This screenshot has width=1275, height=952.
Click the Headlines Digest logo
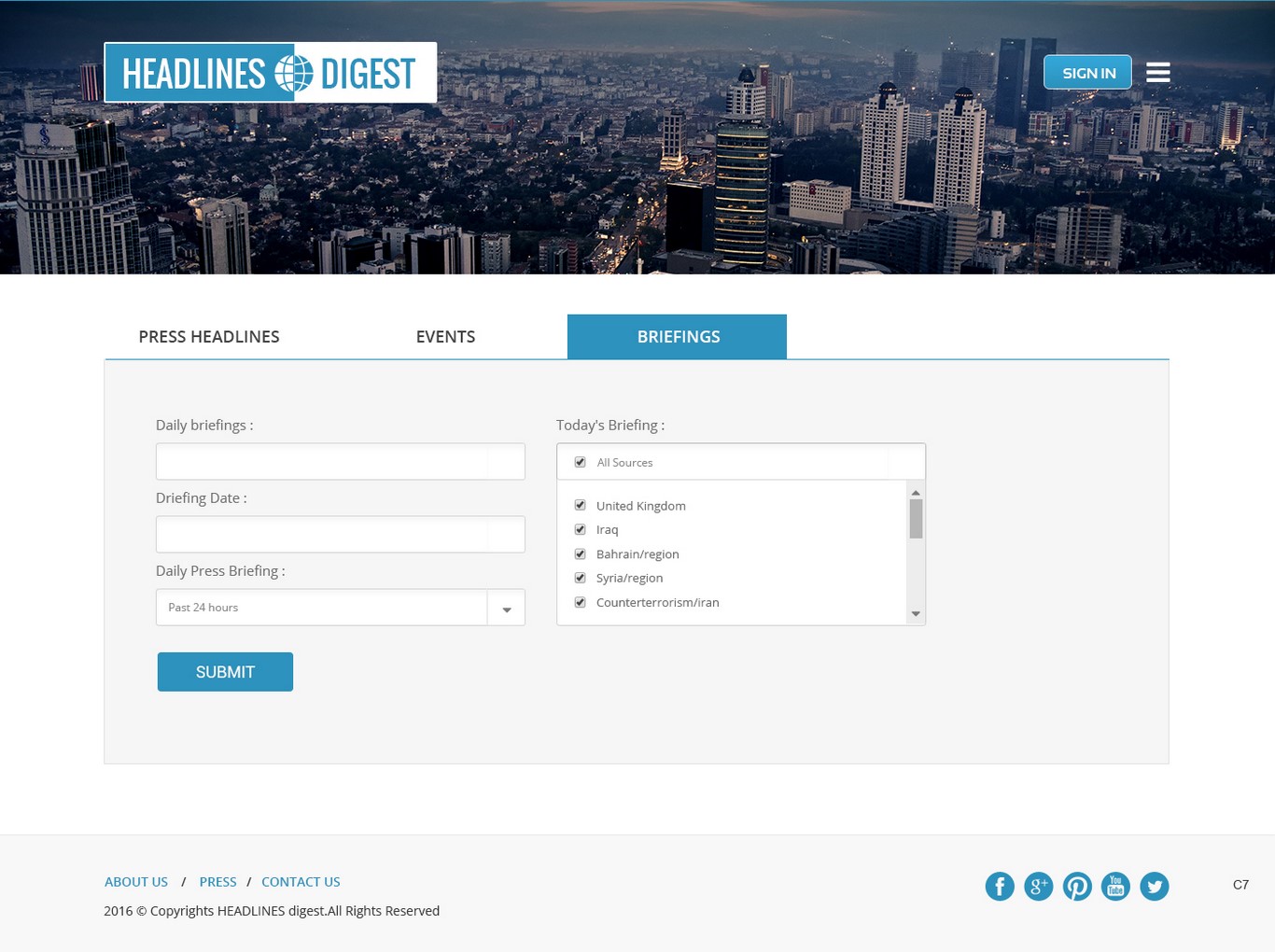click(x=270, y=73)
